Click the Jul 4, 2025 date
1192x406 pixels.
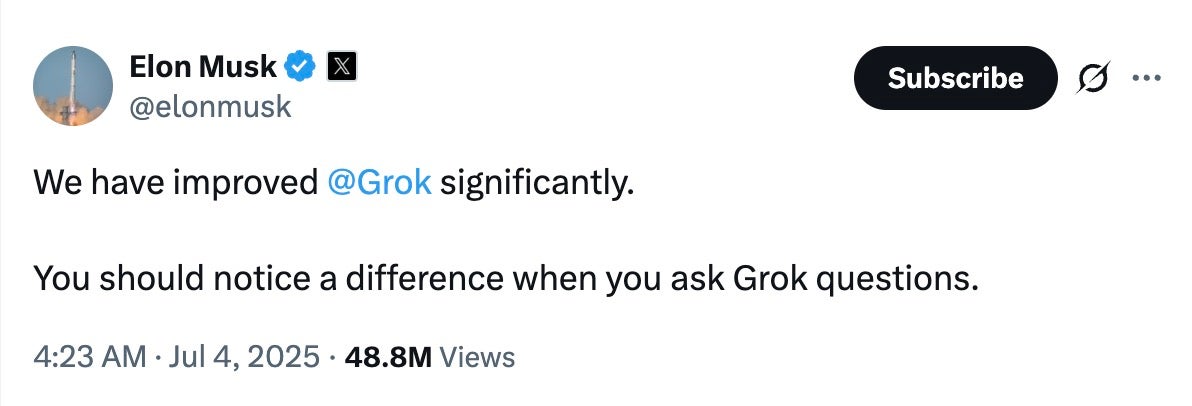[241, 357]
